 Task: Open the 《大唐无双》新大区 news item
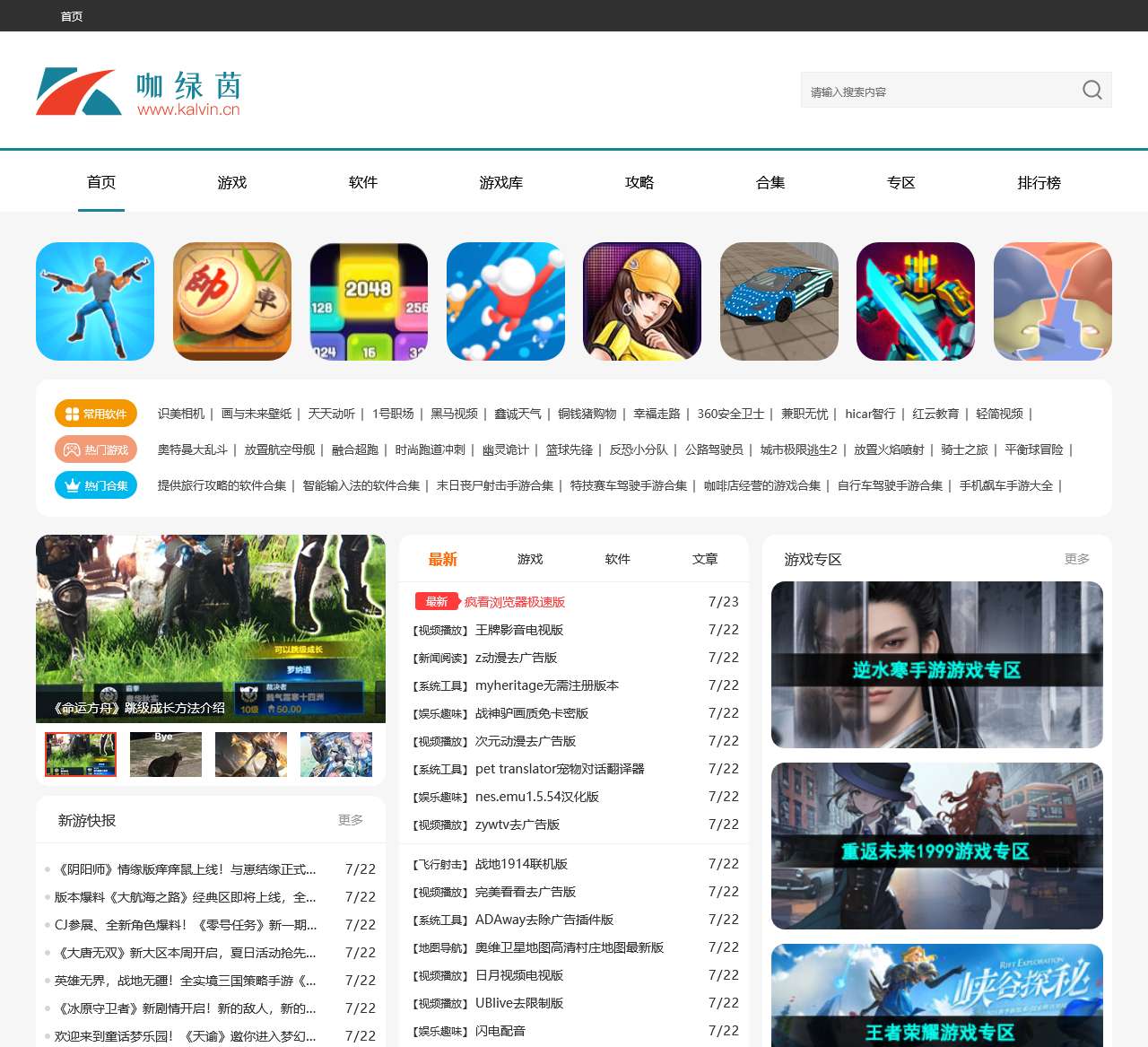coord(186,953)
